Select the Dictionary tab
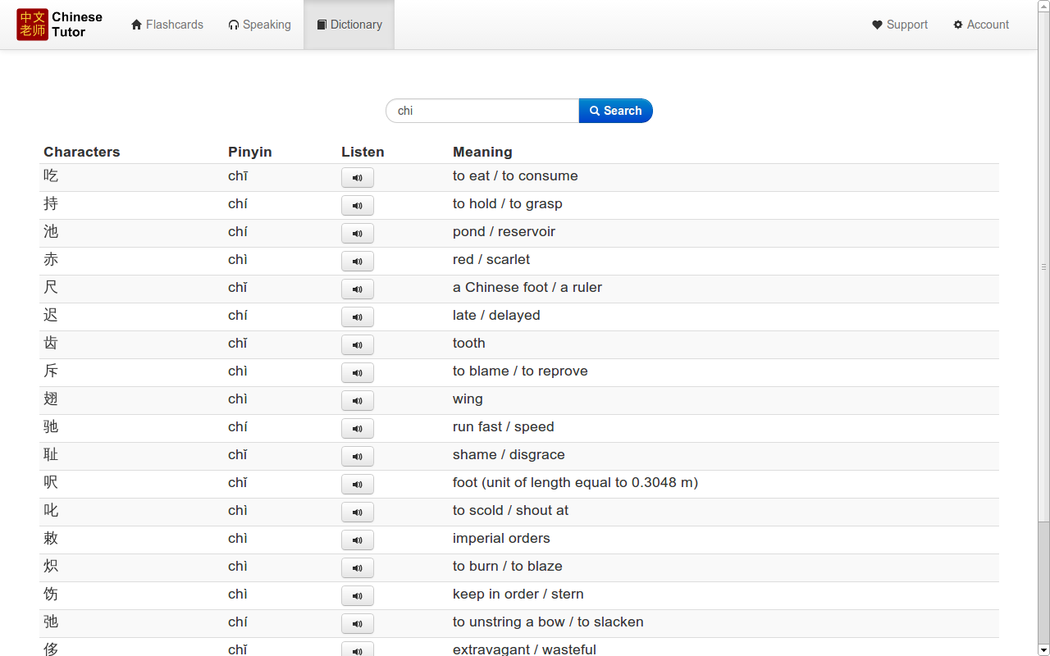 (349, 25)
